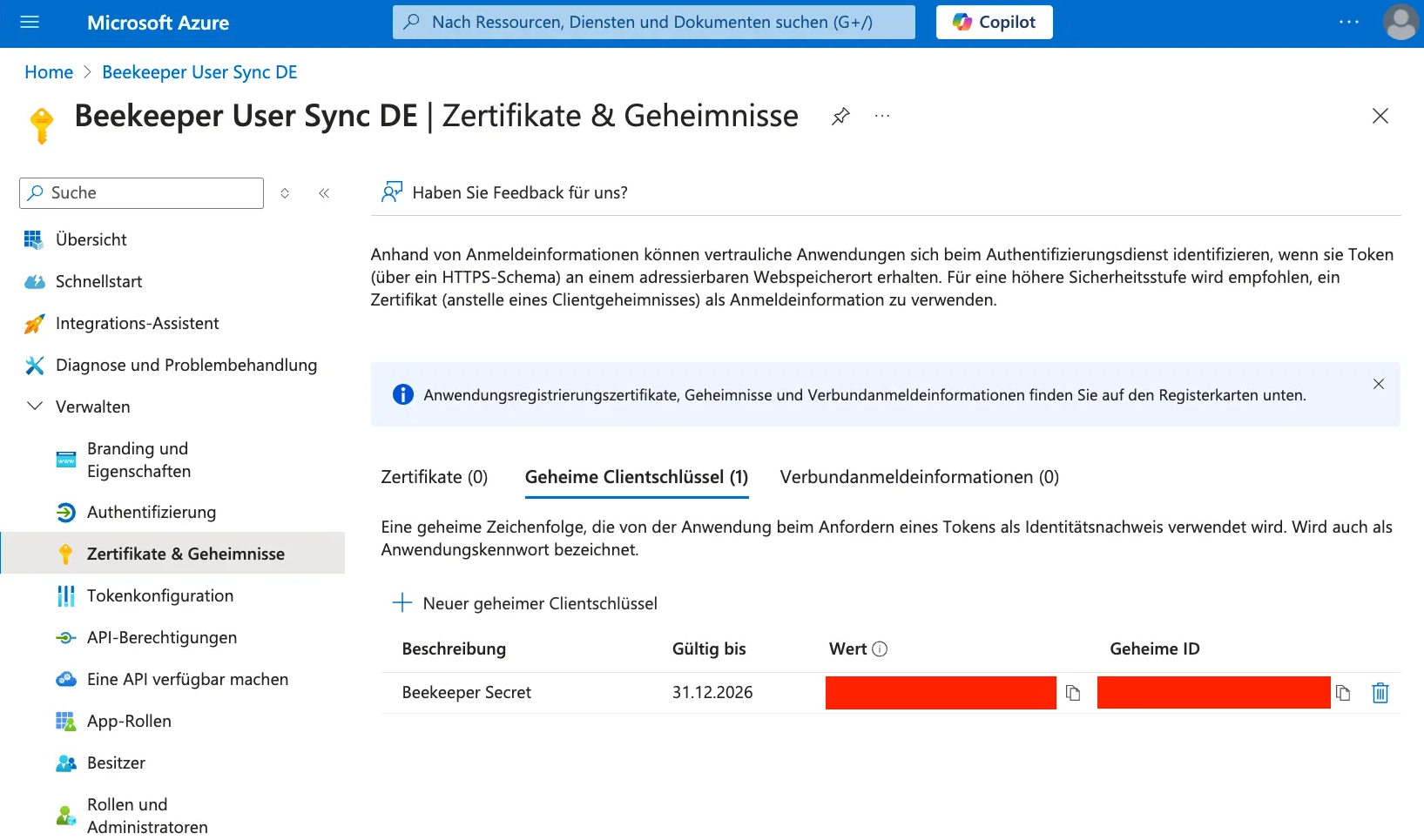The width and height of the screenshot is (1424, 840).
Task: Collapse the sidebar with the double chevron
Action: tap(324, 193)
